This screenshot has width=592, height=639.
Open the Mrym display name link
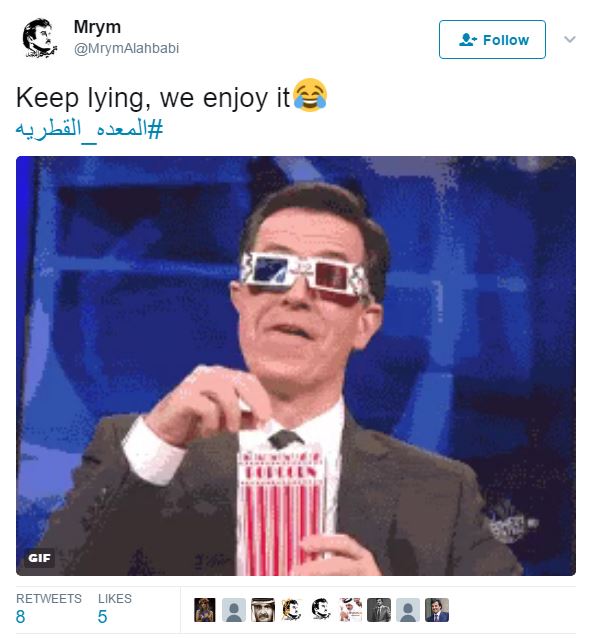coord(97,28)
